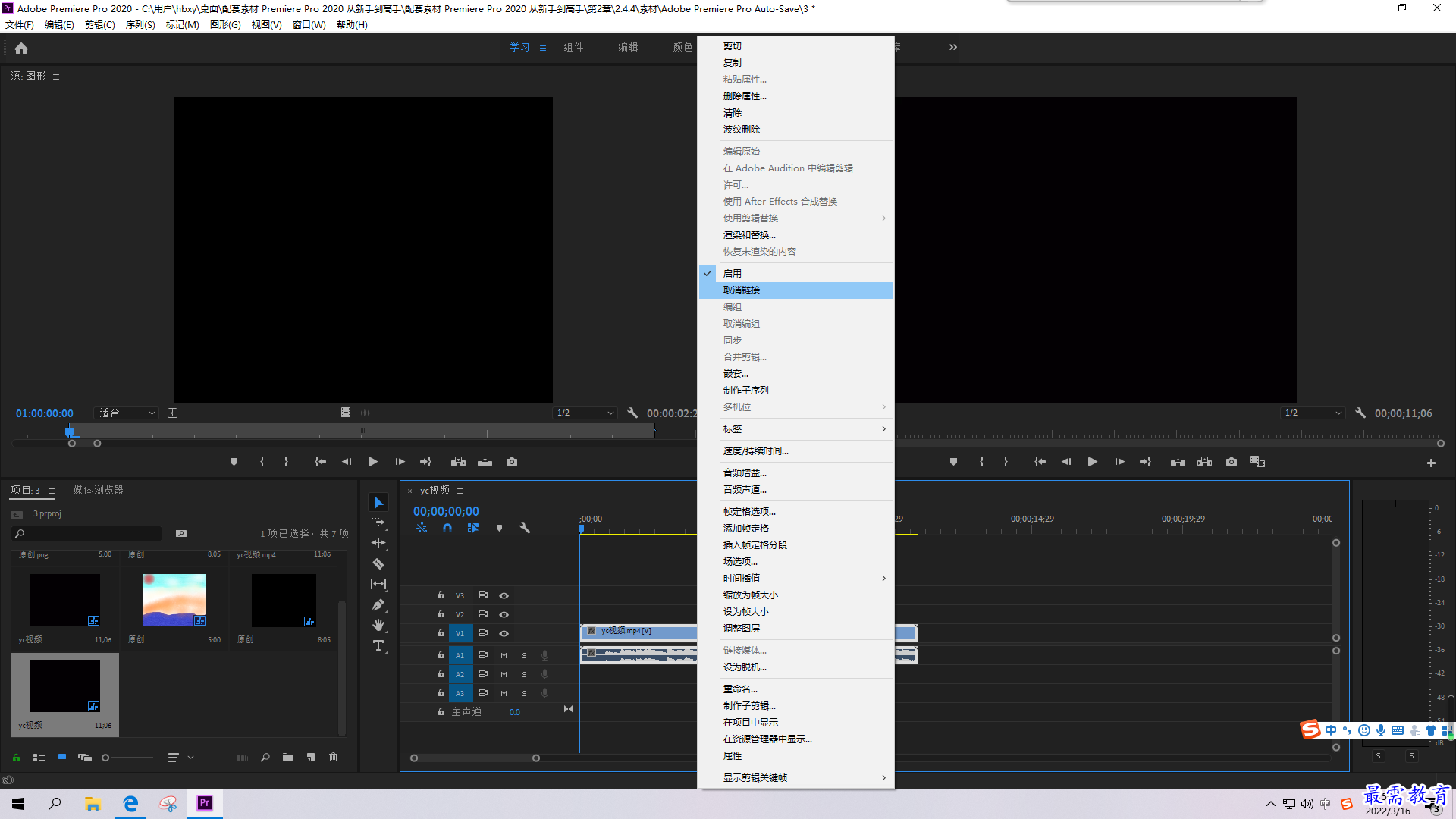Toggle lock on V1 track

pyautogui.click(x=441, y=633)
